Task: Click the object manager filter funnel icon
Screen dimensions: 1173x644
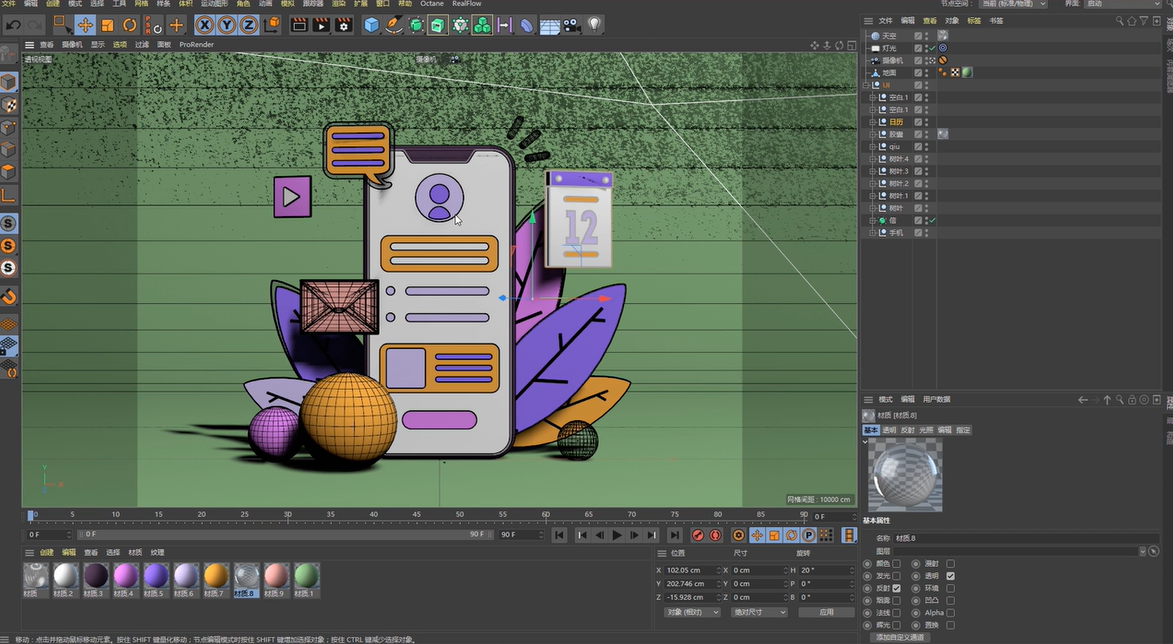Action: pos(1144,21)
